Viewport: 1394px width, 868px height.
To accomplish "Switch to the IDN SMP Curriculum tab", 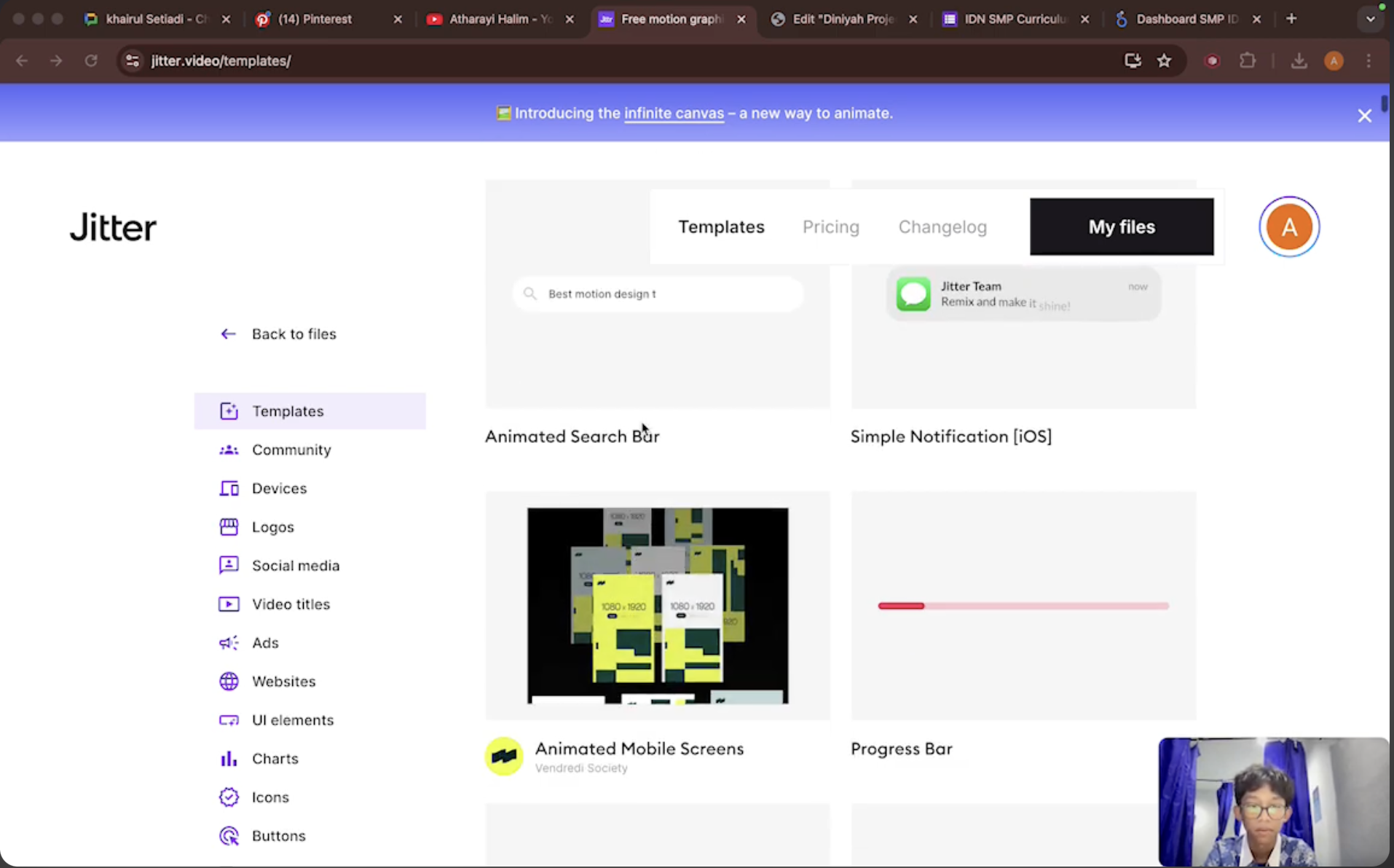I will 1015,19.
